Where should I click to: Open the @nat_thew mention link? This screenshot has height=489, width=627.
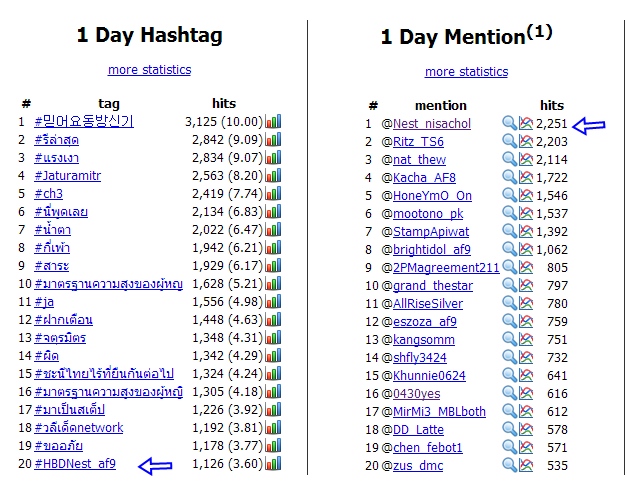pyautogui.click(x=419, y=160)
